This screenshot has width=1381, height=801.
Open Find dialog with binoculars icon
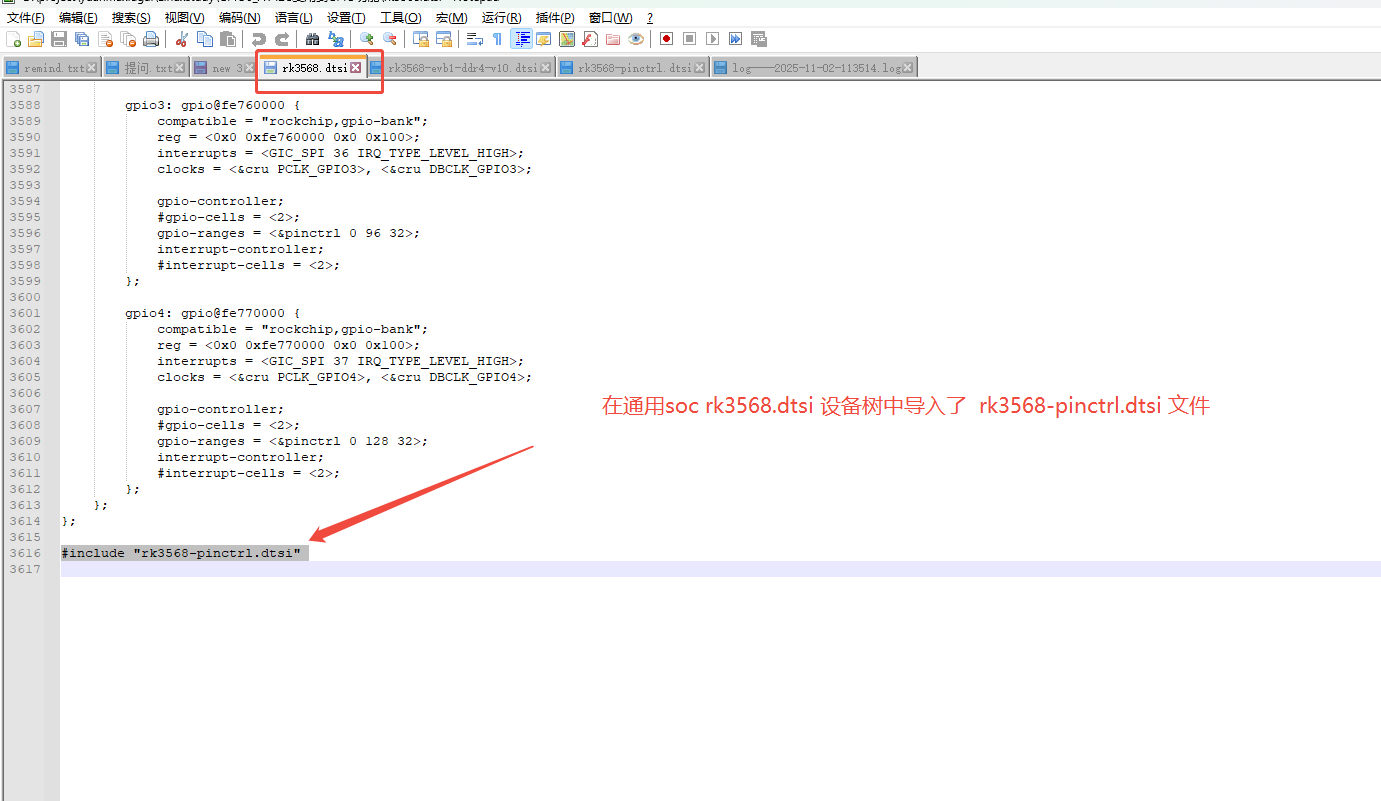point(313,39)
